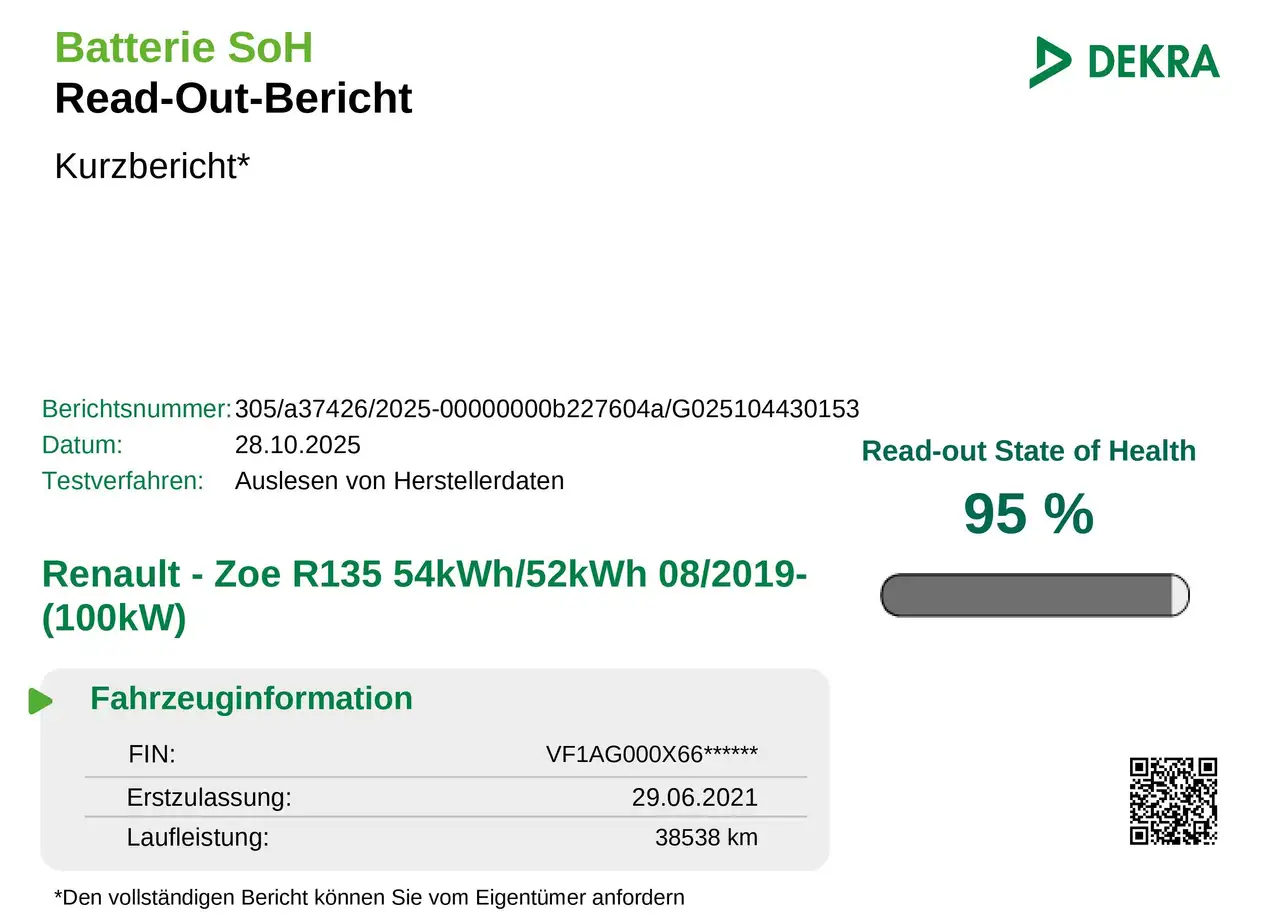Screen dimensions: 1280x924
Task: Click the QR code image
Action: tap(1173, 801)
